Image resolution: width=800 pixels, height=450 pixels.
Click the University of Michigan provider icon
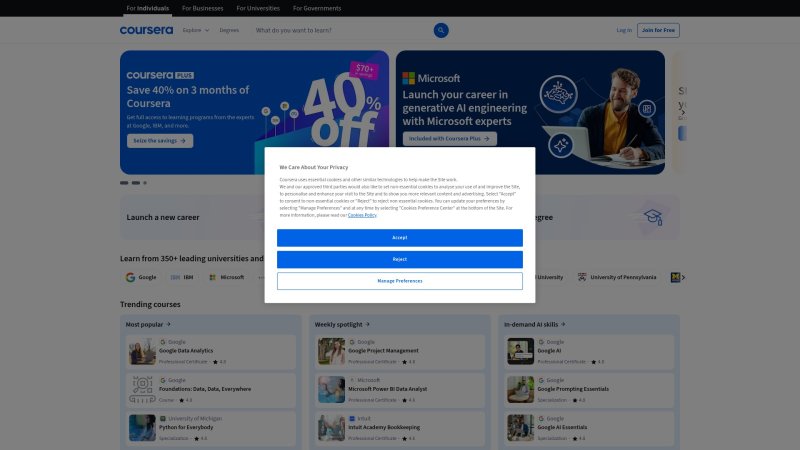point(163,418)
